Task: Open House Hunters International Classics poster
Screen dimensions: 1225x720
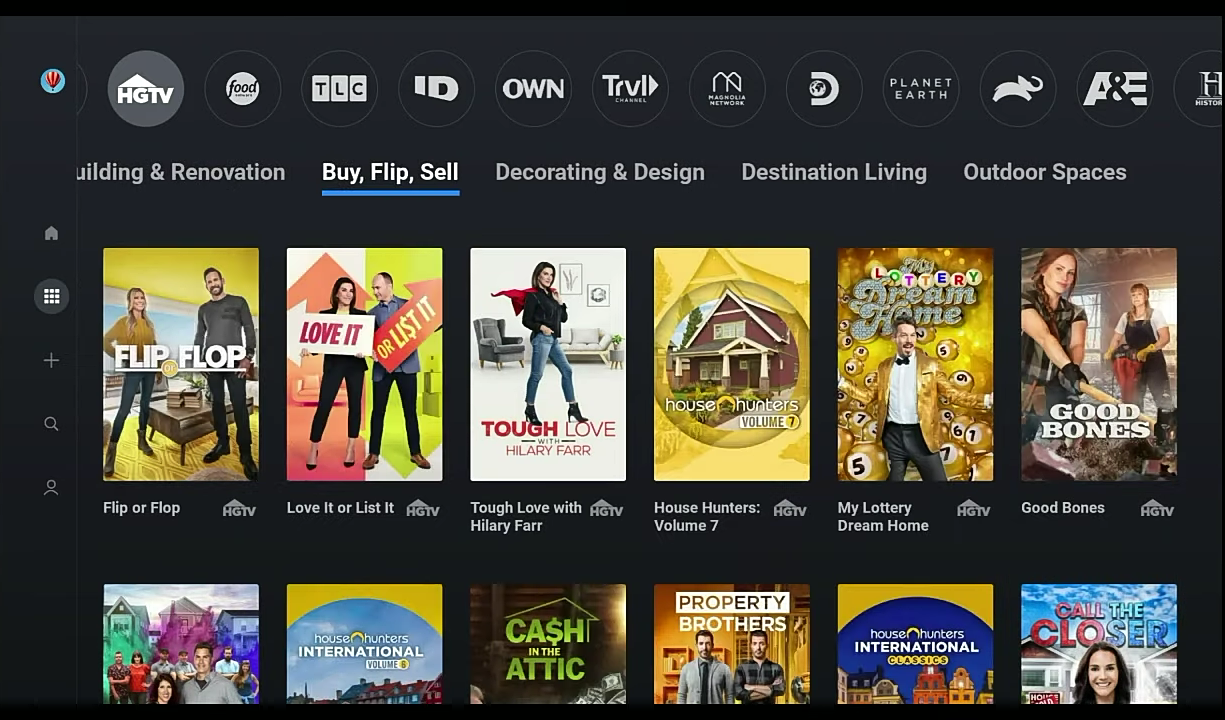Action: point(915,644)
